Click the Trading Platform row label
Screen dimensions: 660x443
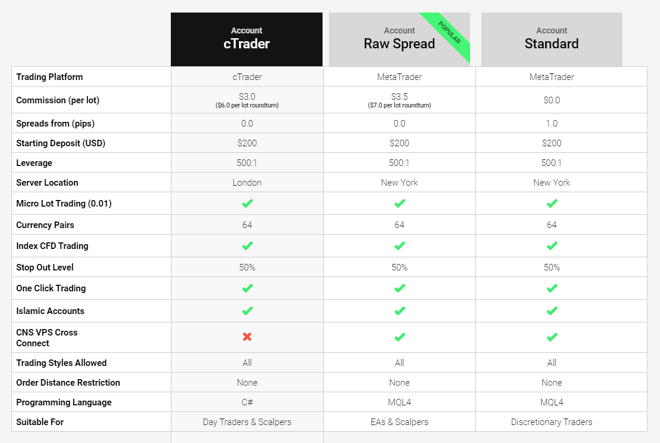pyautogui.click(x=50, y=77)
